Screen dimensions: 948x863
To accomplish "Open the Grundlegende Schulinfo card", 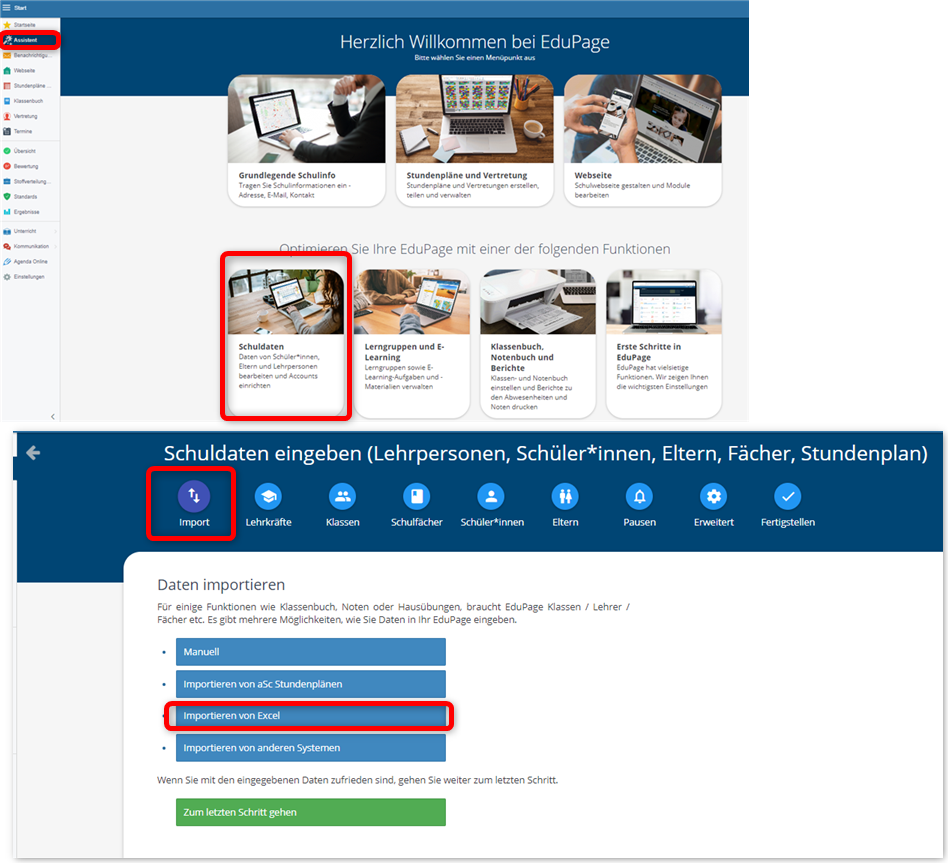I will tap(307, 140).
